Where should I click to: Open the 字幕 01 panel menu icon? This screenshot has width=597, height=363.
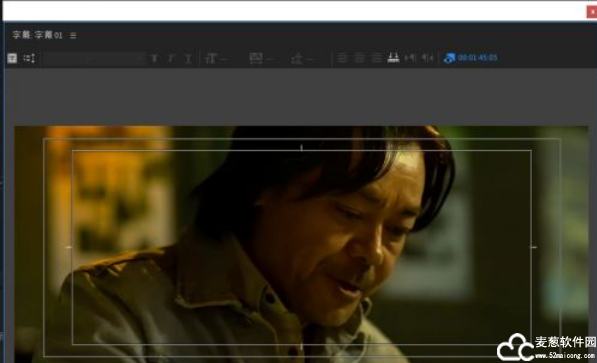pos(73,35)
